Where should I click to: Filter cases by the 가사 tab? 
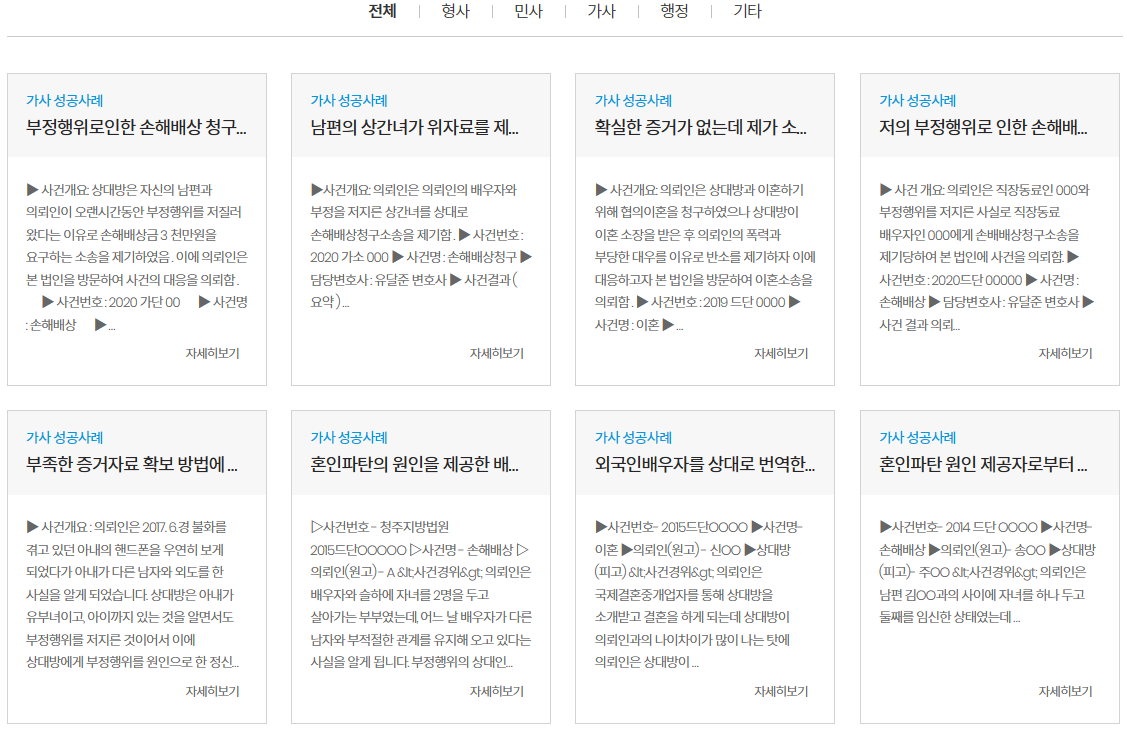[x=601, y=12]
